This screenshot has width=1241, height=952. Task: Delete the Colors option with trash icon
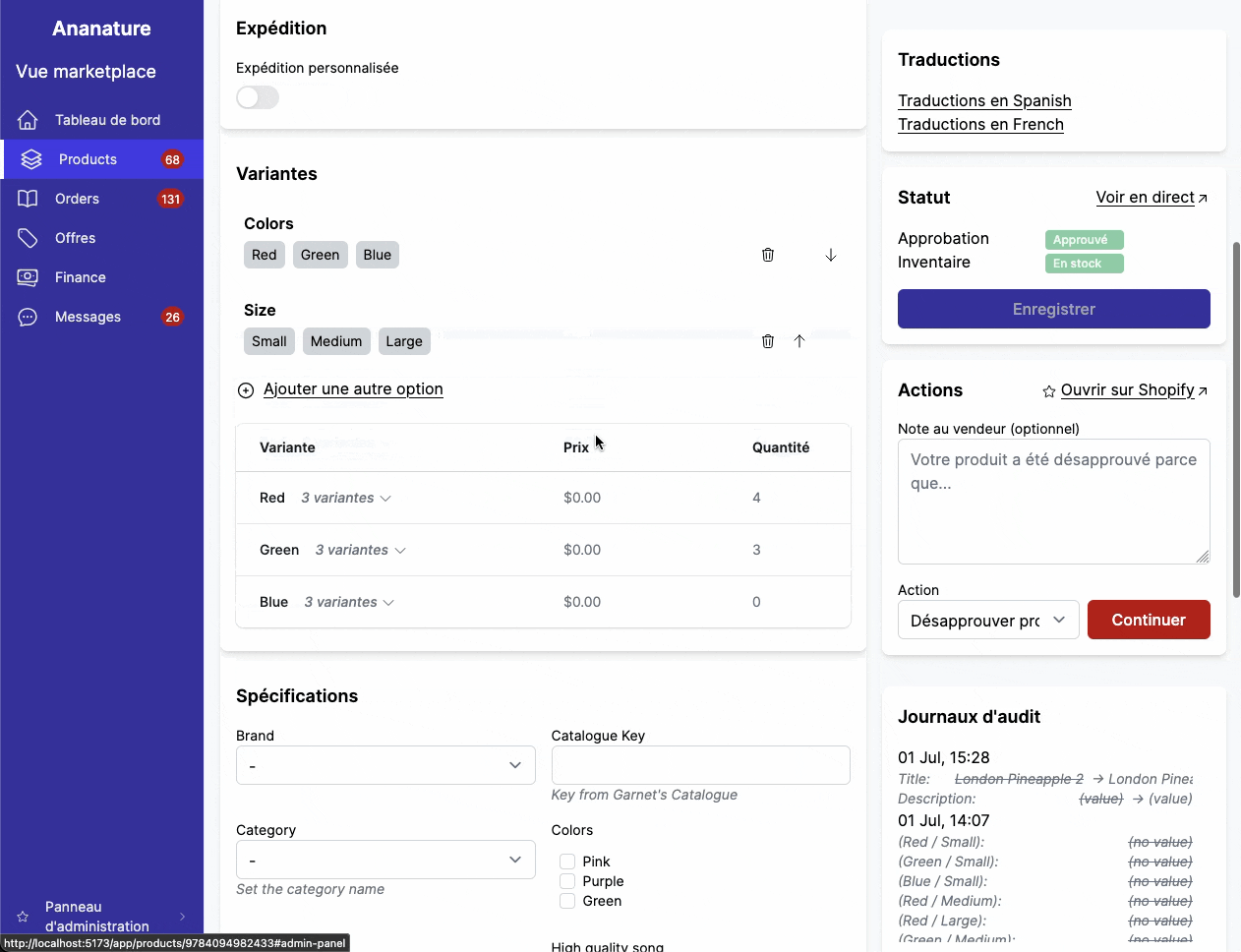[768, 255]
